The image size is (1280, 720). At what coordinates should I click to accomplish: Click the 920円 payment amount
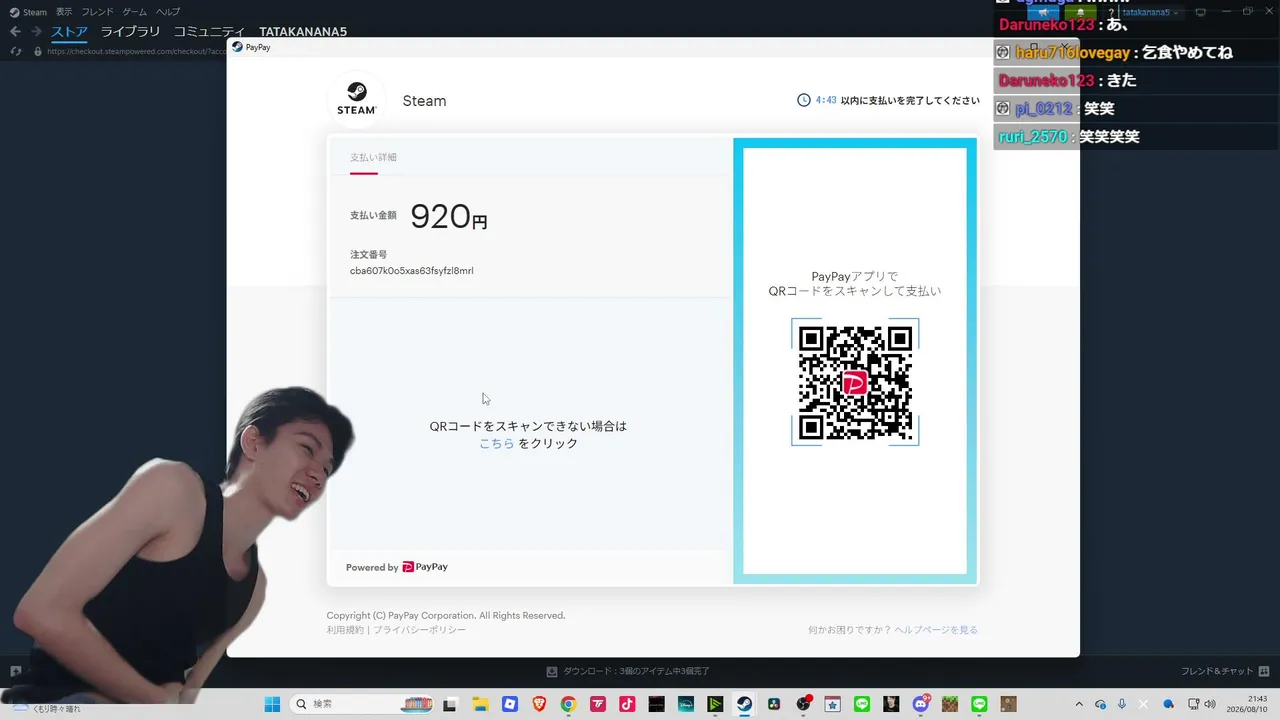449,216
